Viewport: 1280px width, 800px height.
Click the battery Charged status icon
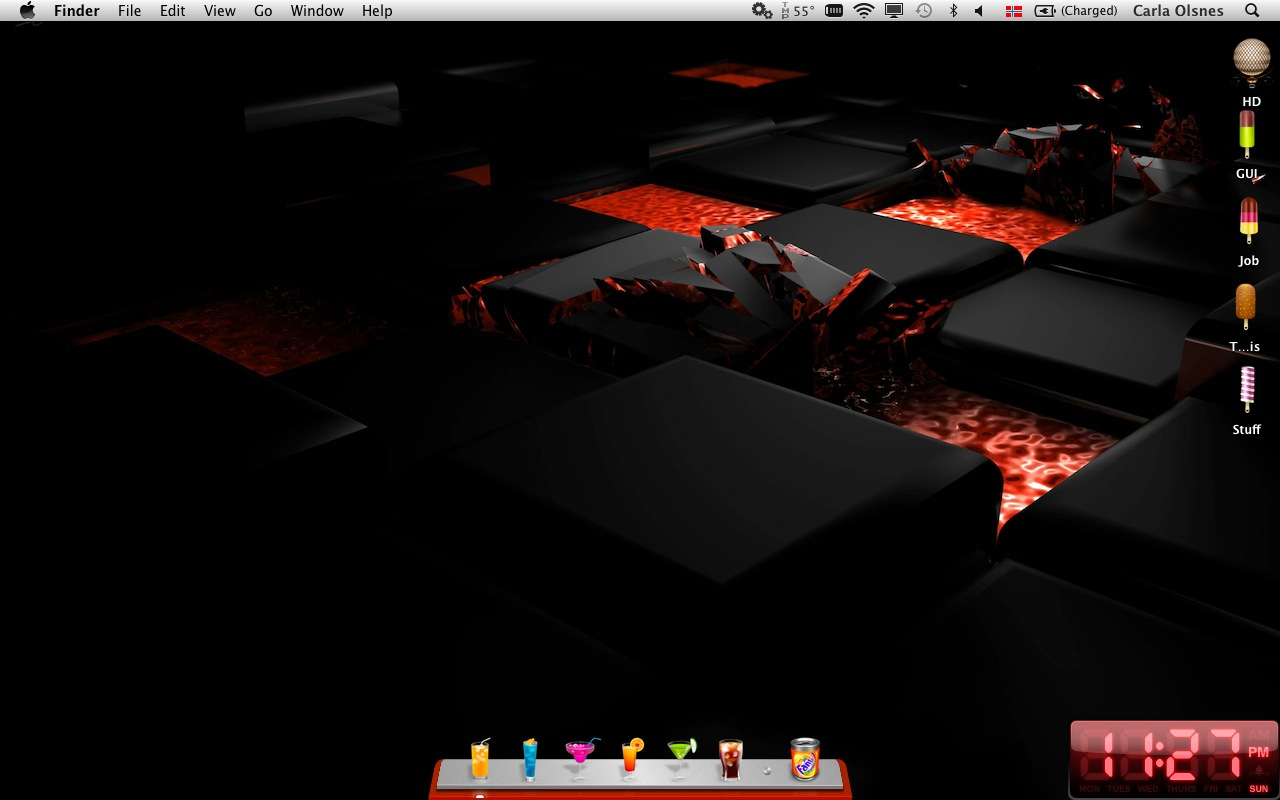1076,11
